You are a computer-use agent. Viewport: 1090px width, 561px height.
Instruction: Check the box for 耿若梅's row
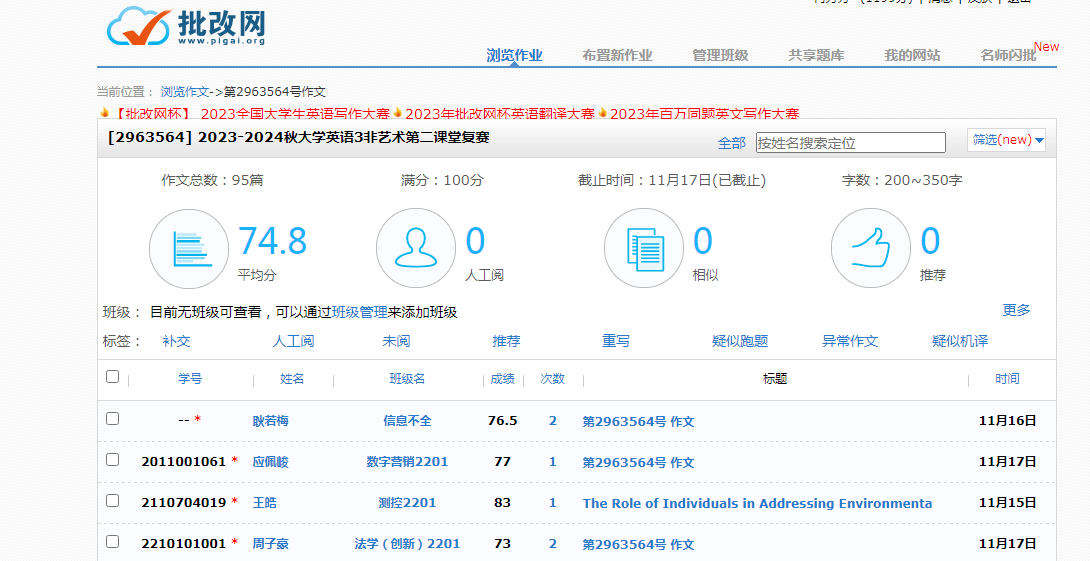[x=113, y=418]
